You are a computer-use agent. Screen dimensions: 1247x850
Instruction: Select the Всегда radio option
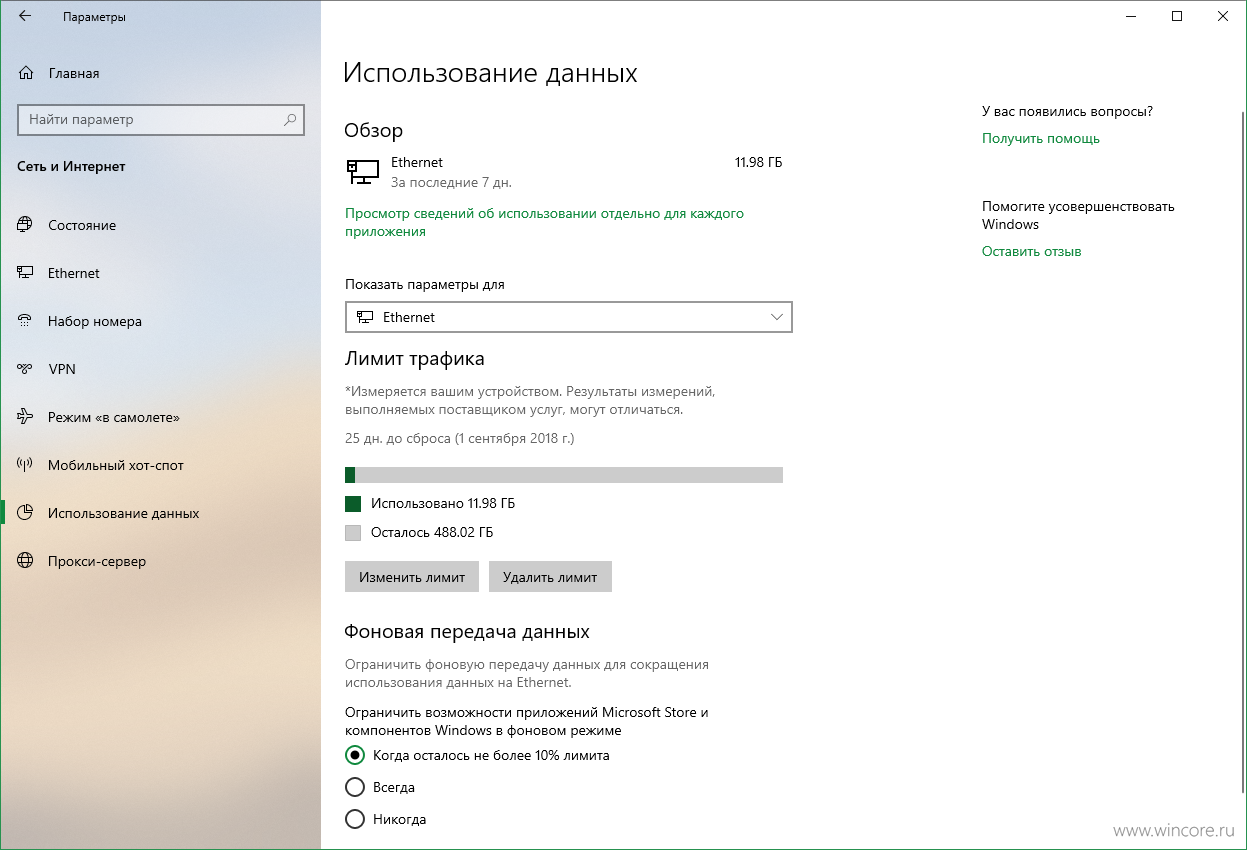354,787
